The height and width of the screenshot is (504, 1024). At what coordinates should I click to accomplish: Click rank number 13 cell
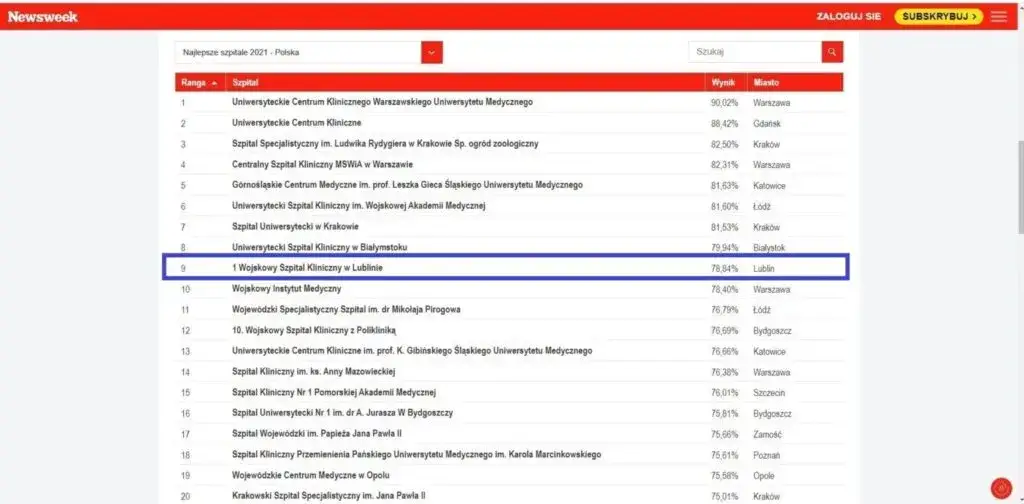[185, 351]
